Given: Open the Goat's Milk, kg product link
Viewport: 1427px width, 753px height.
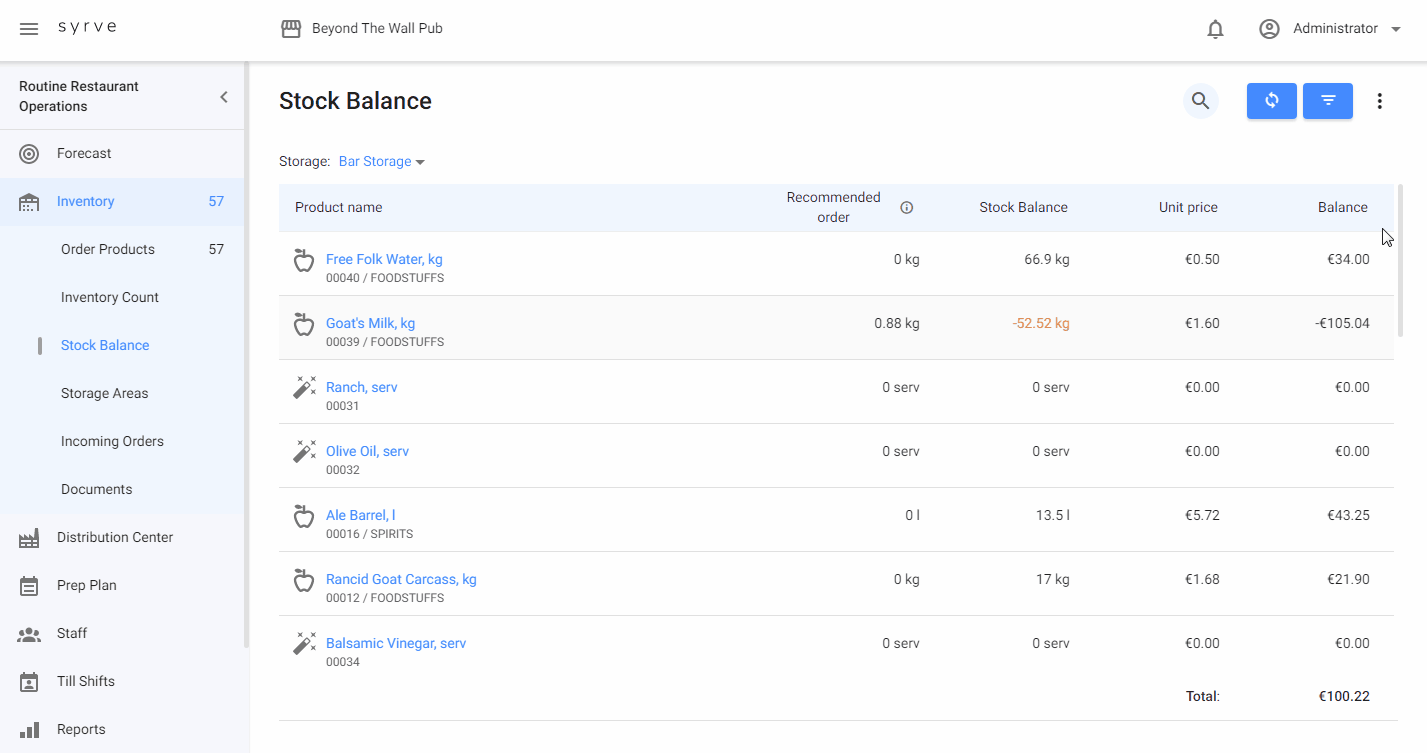Looking at the screenshot, I should tap(370, 324).
